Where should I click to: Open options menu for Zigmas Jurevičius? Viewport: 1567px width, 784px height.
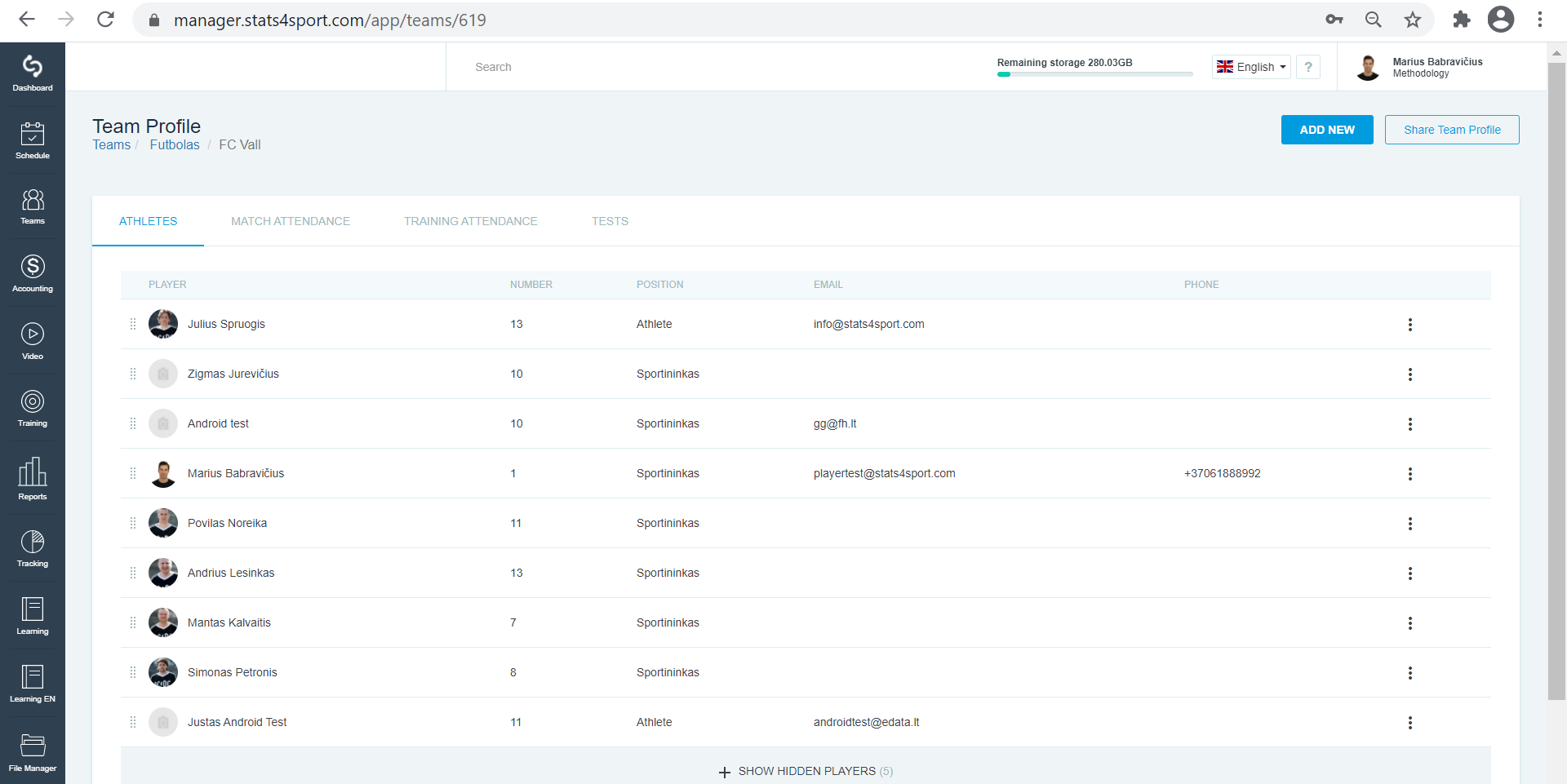pyautogui.click(x=1409, y=374)
